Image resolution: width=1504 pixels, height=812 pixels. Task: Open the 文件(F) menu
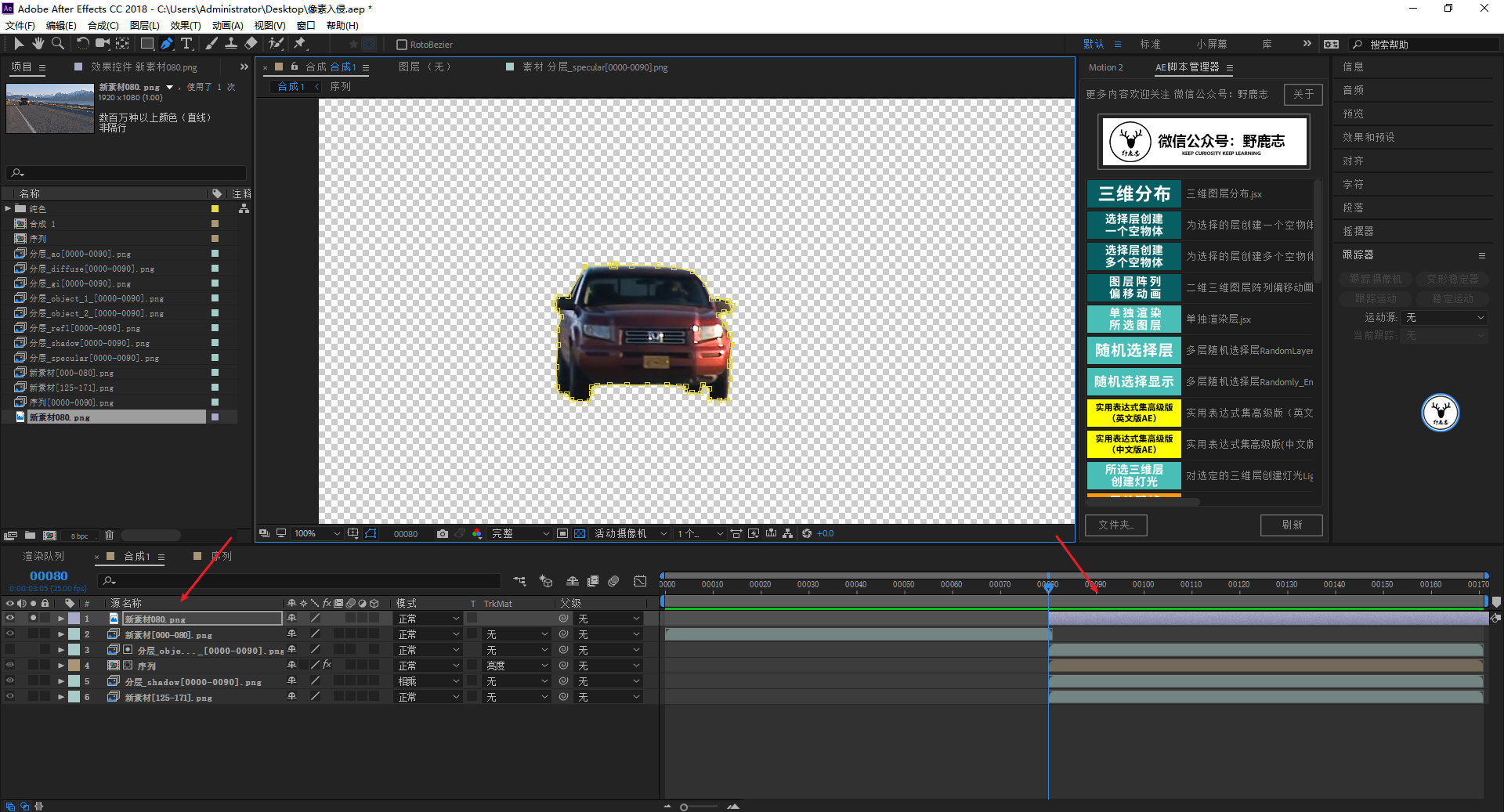point(20,26)
